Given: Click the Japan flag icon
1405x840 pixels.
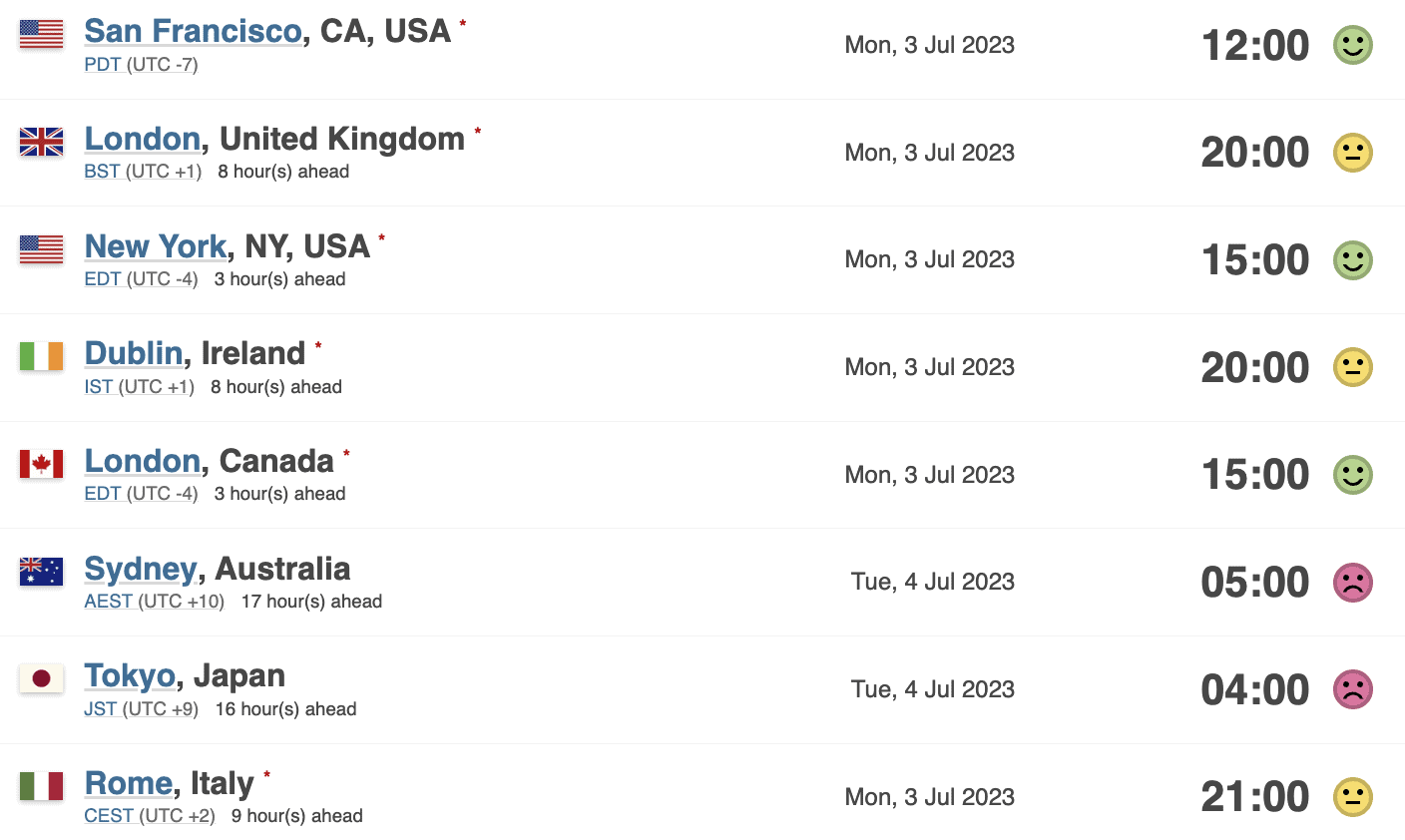Looking at the screenshot, I should pyautogui.click(x=41, y=678).
